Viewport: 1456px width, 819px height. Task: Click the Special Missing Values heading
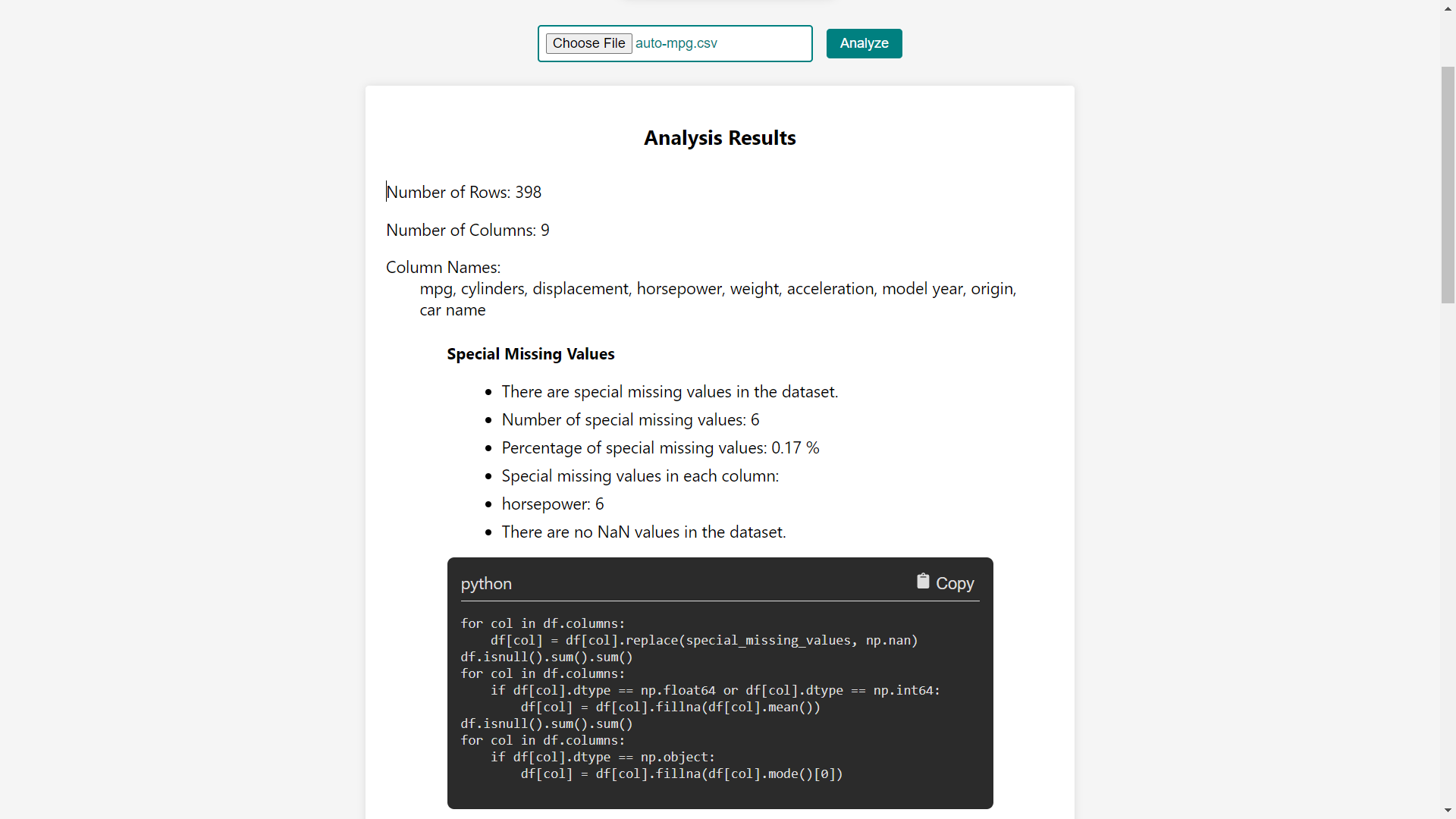tap(530, 354)
